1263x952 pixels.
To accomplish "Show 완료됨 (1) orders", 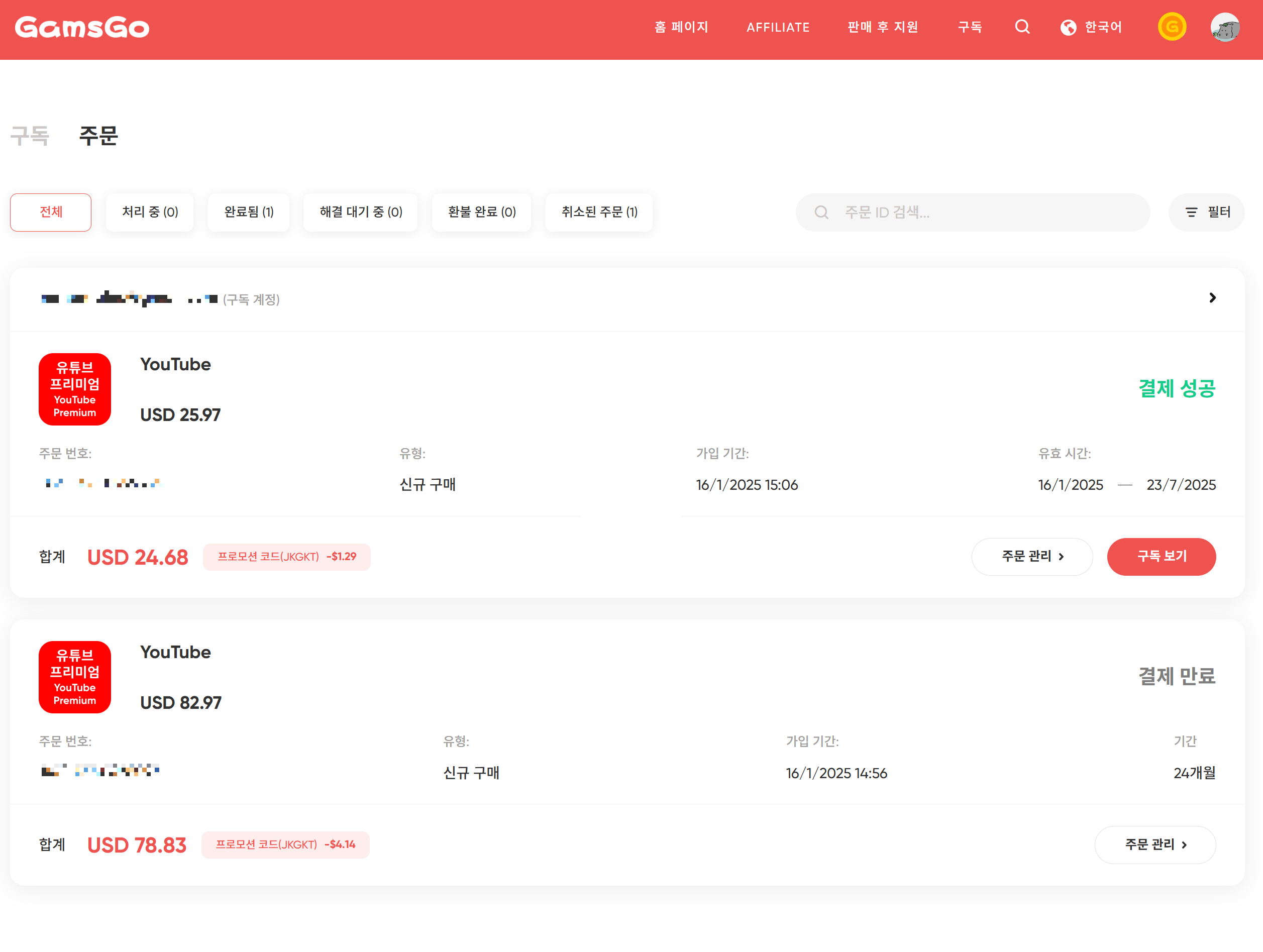I will [248, 213].
